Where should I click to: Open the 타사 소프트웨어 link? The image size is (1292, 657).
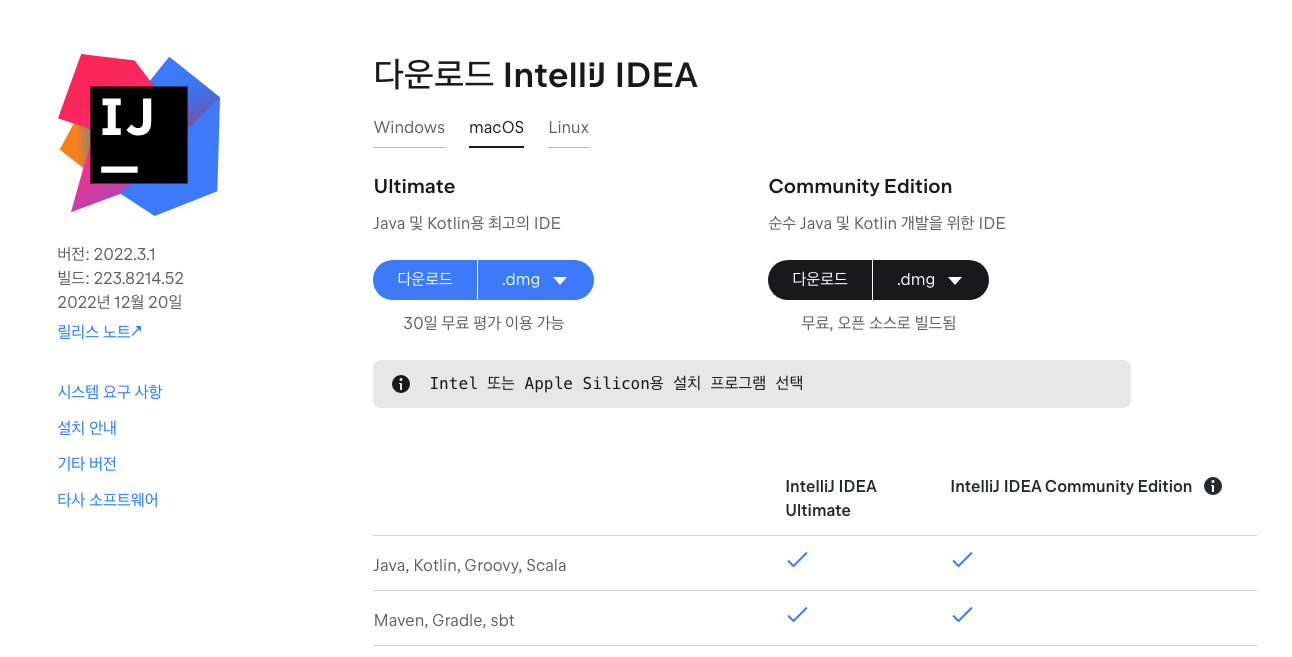tap(108, 500)
